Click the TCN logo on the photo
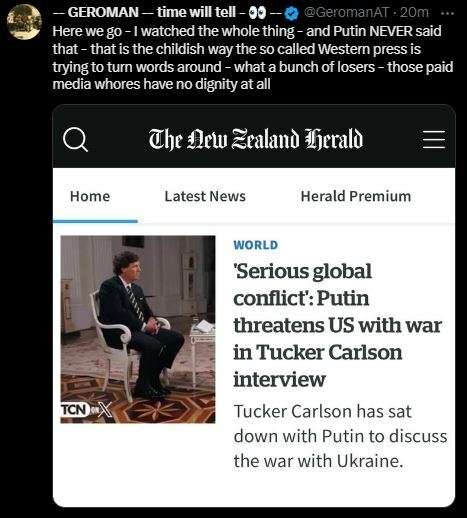 tap(75, 410)
